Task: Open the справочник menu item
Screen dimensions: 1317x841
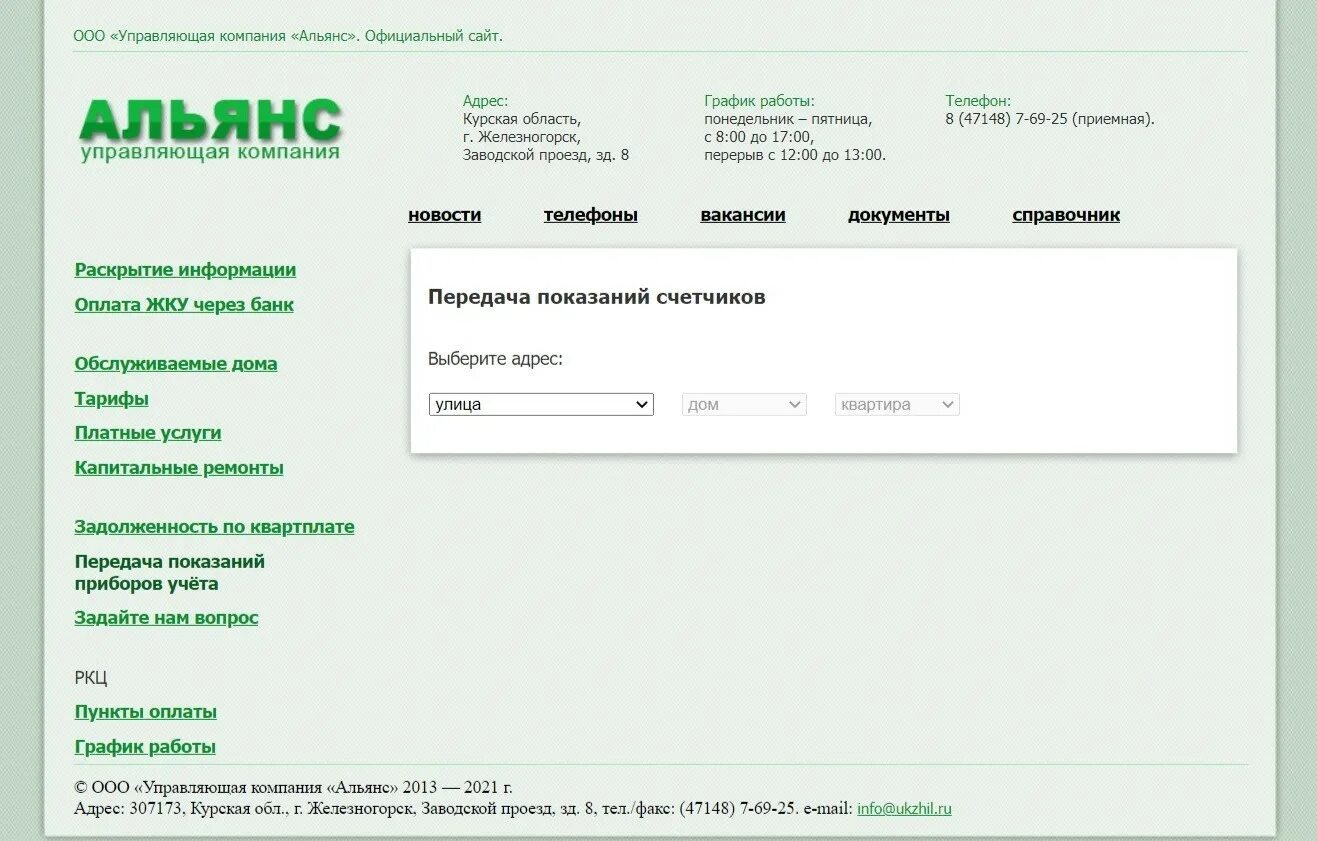Action: (x=1066, y=215)
